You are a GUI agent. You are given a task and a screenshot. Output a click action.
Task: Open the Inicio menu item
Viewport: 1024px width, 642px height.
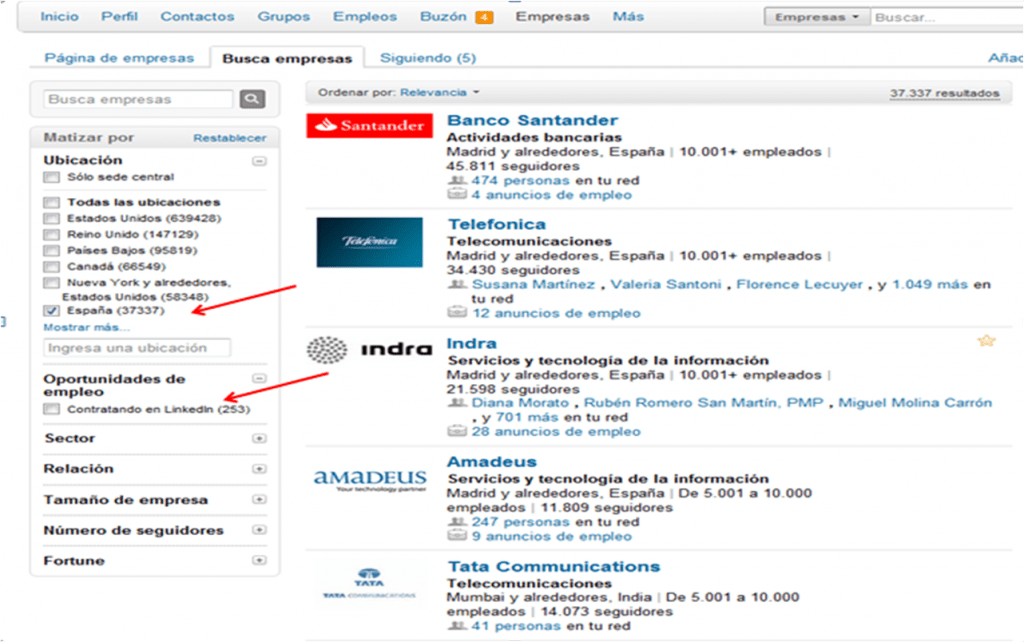(59, 16)
